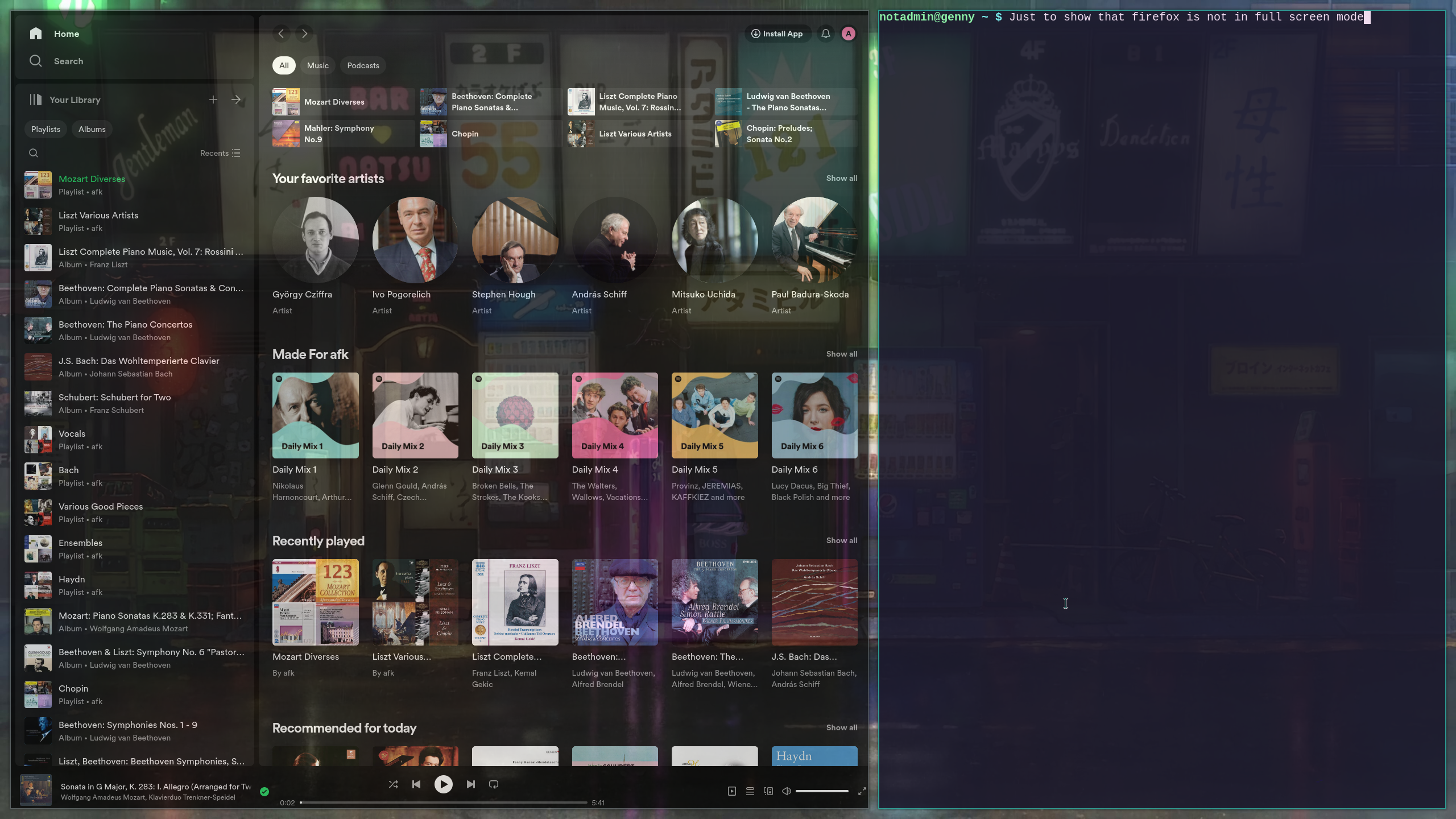The width and height of the screenshot is (1456, 819).
Task: Open Mitsuko Uchida artist photo
Action: point(715,240)
